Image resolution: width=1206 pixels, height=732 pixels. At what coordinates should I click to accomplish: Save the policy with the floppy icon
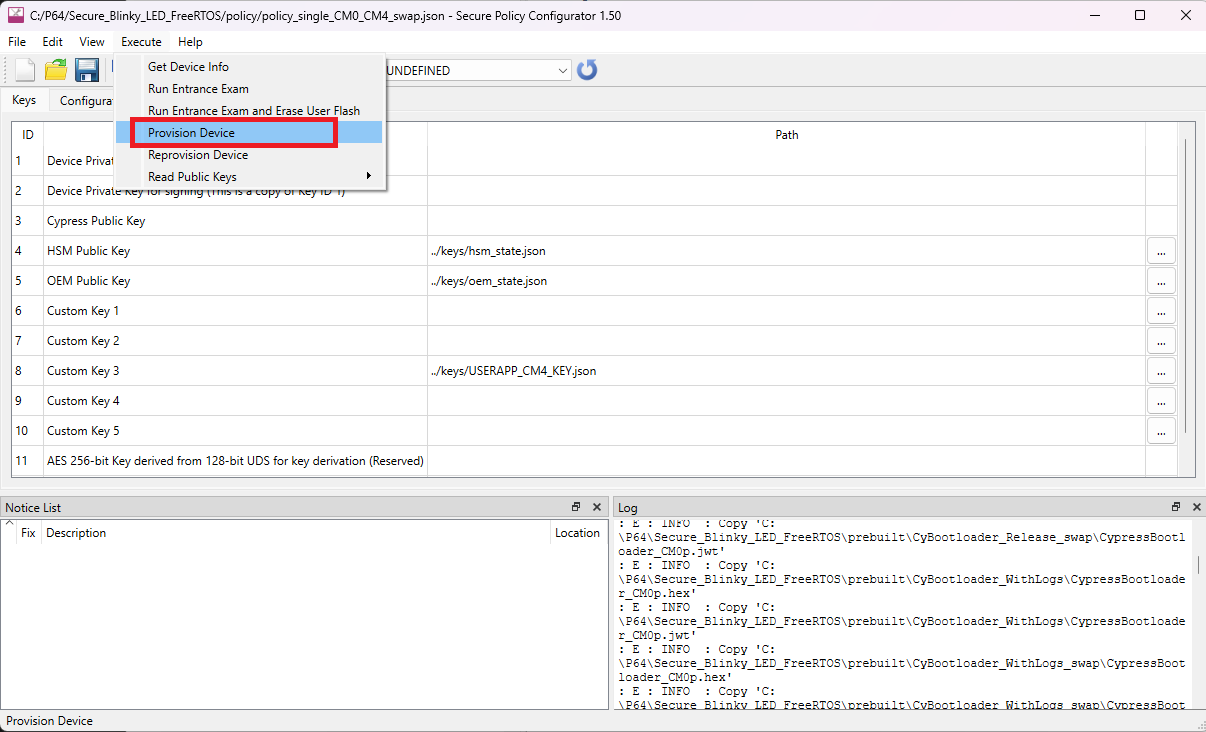pyautogui.click(x=87, y=70)
